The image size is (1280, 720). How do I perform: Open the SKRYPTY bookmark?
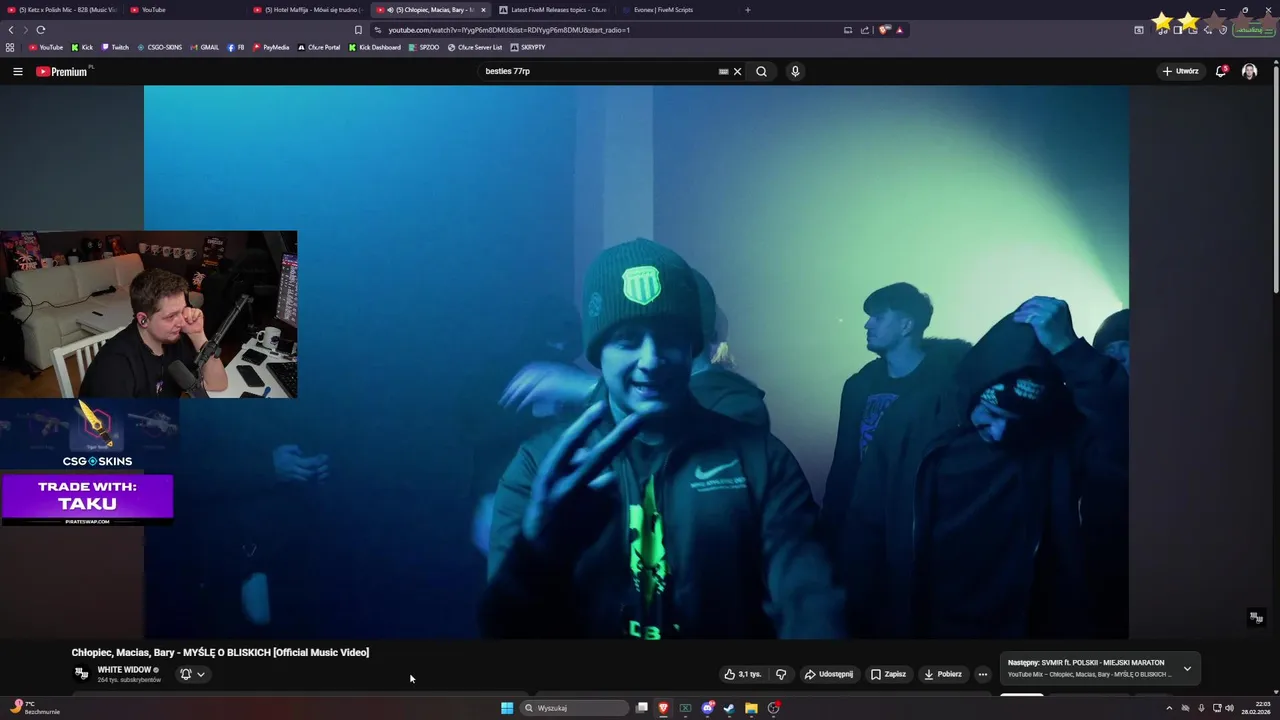pyautogui.click(x=528, y=47)
